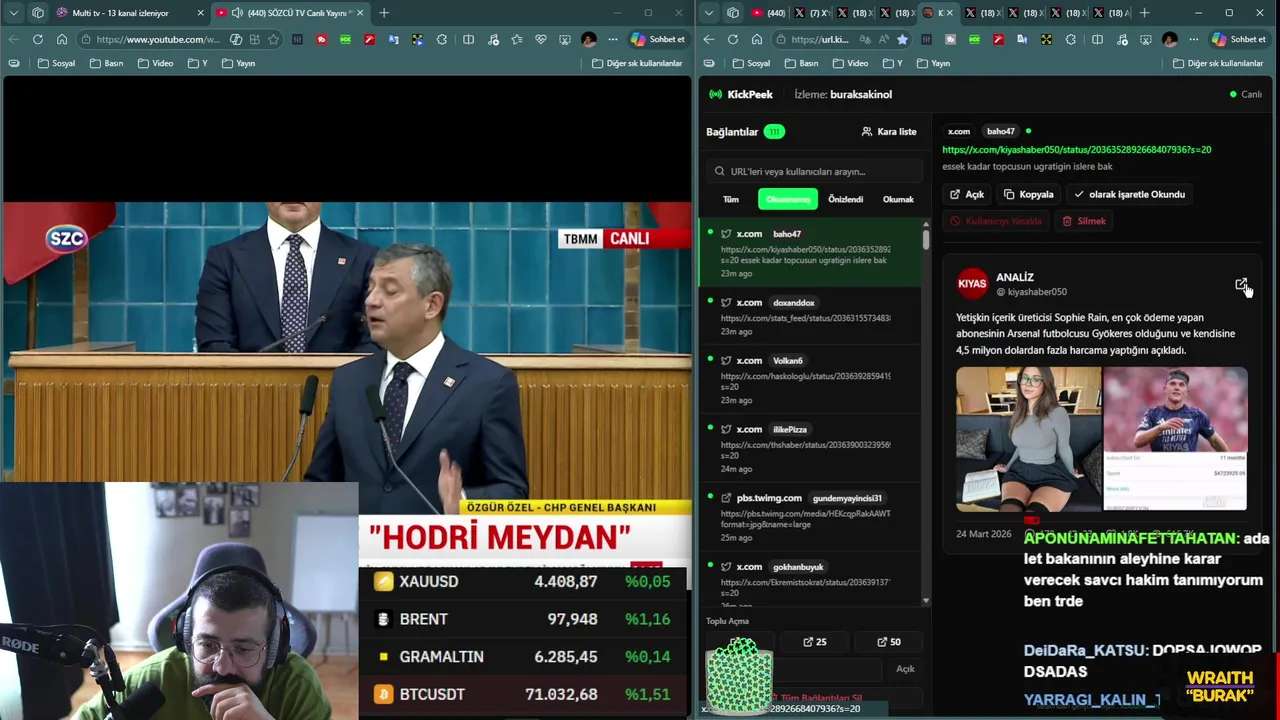
Task: Open the gokhanbuyuk link entry
Action: 809,579
